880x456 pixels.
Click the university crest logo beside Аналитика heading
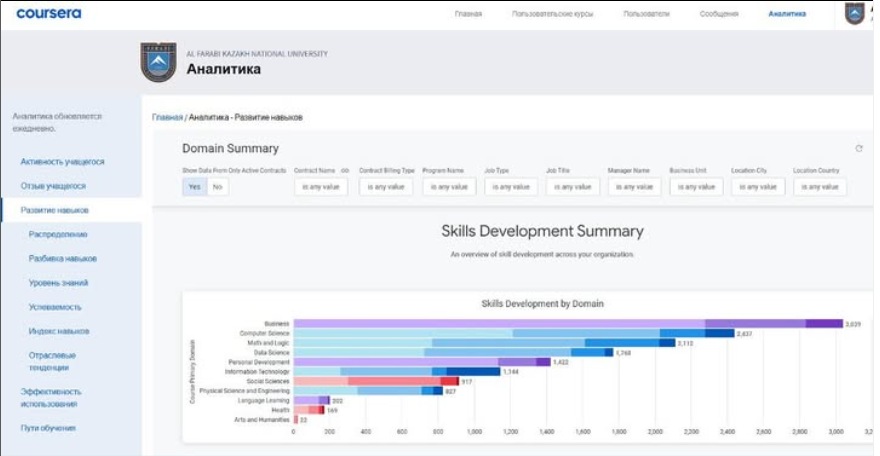point(158,62)
